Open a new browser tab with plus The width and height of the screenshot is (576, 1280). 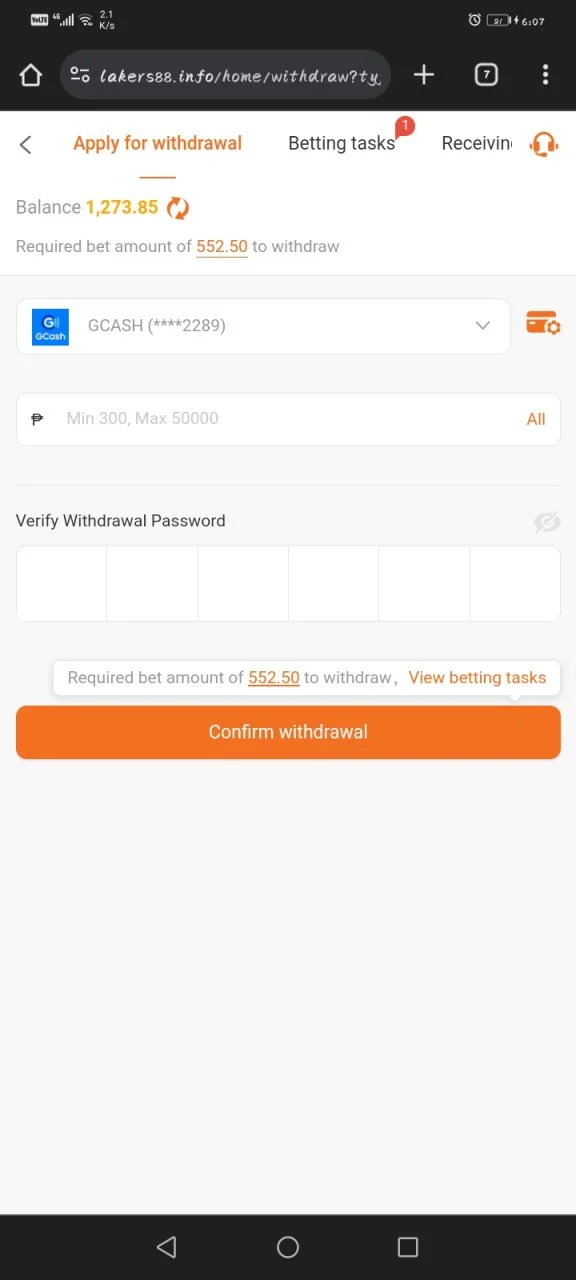tap(424, 75)
